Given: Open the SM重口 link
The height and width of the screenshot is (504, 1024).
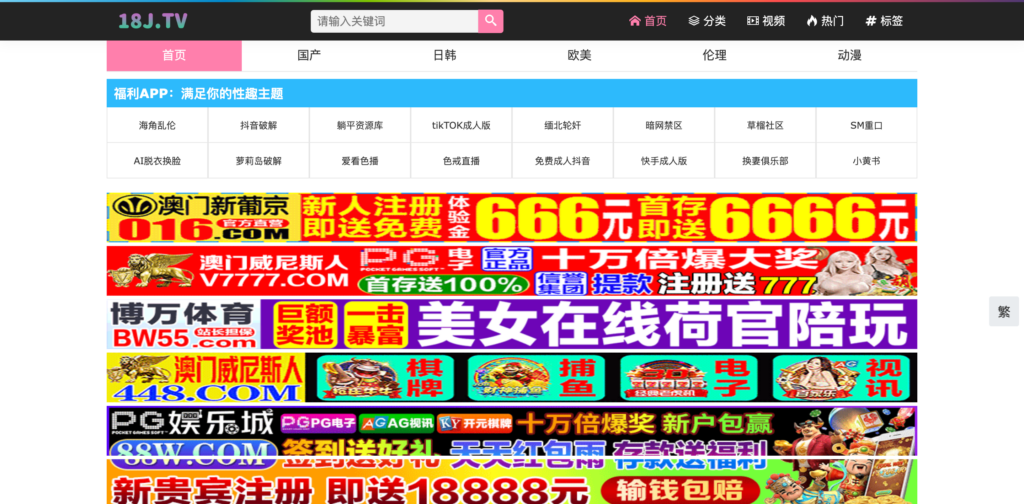Looking at the screenshot, I should pos(866,125).
